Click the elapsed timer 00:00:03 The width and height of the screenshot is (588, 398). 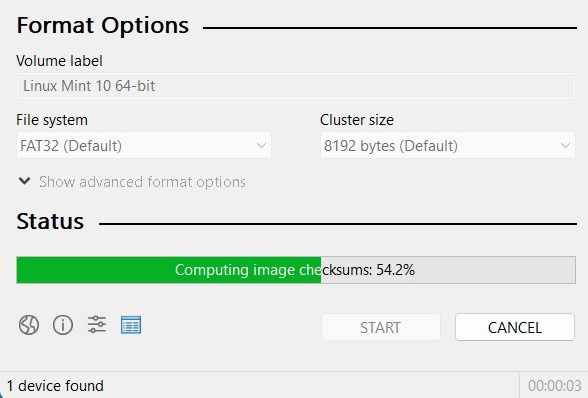[x=555, y=386]
